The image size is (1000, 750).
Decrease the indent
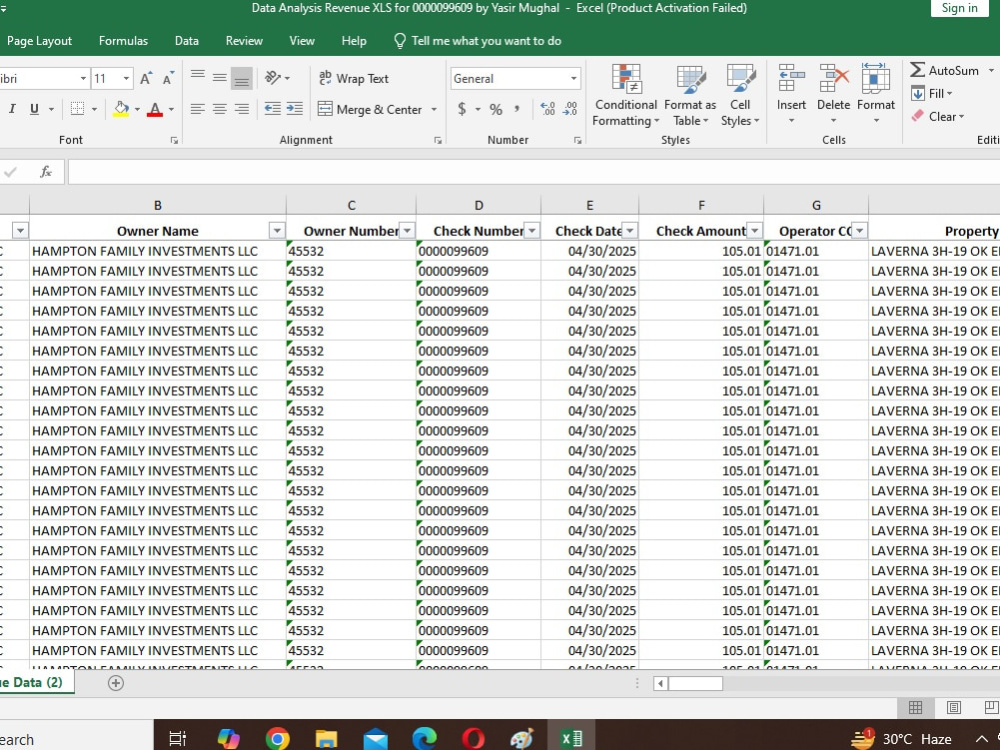pos(272,109)
